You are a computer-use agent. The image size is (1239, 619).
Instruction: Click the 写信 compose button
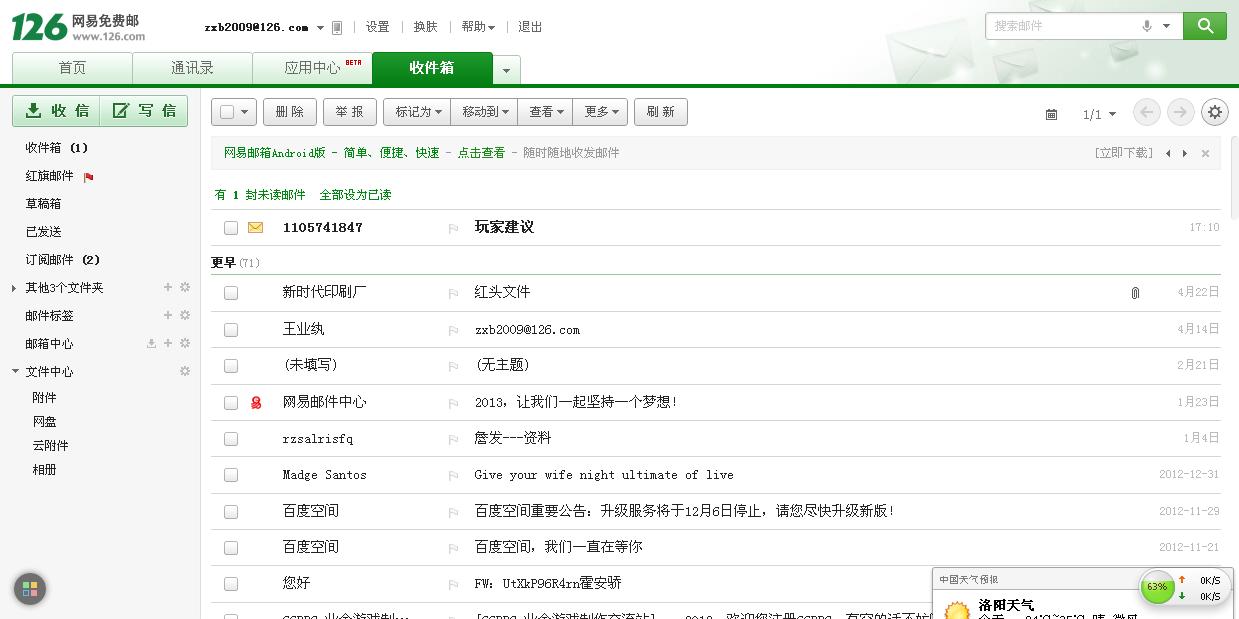(144, 111)
